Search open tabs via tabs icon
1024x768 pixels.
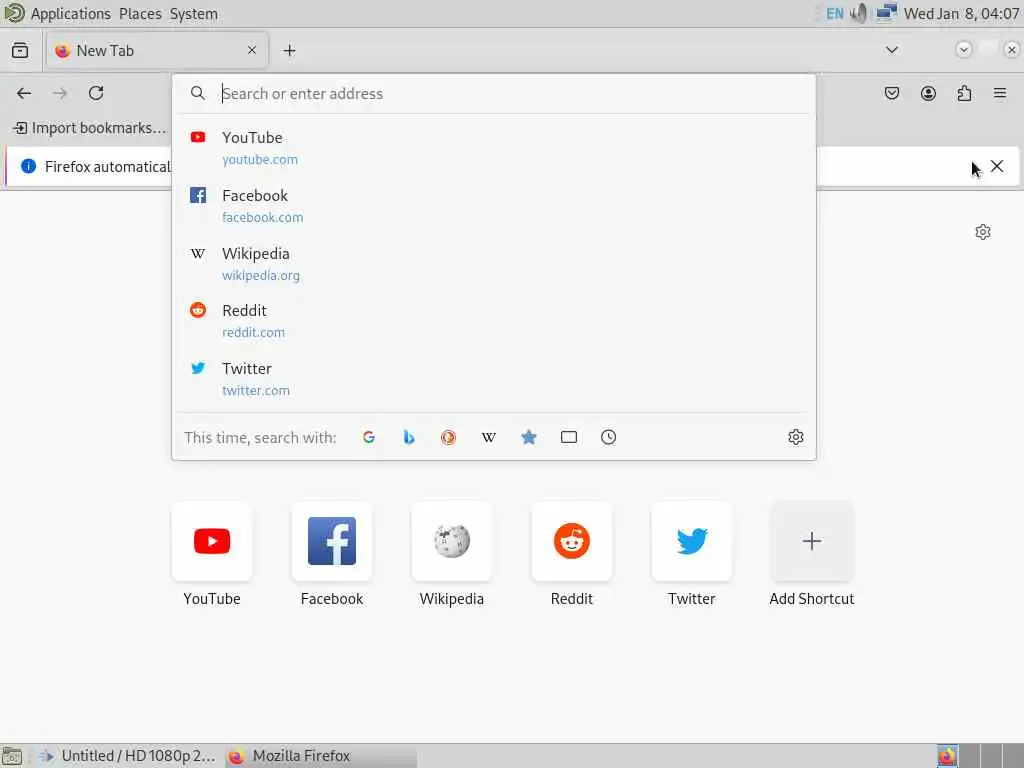569,438
